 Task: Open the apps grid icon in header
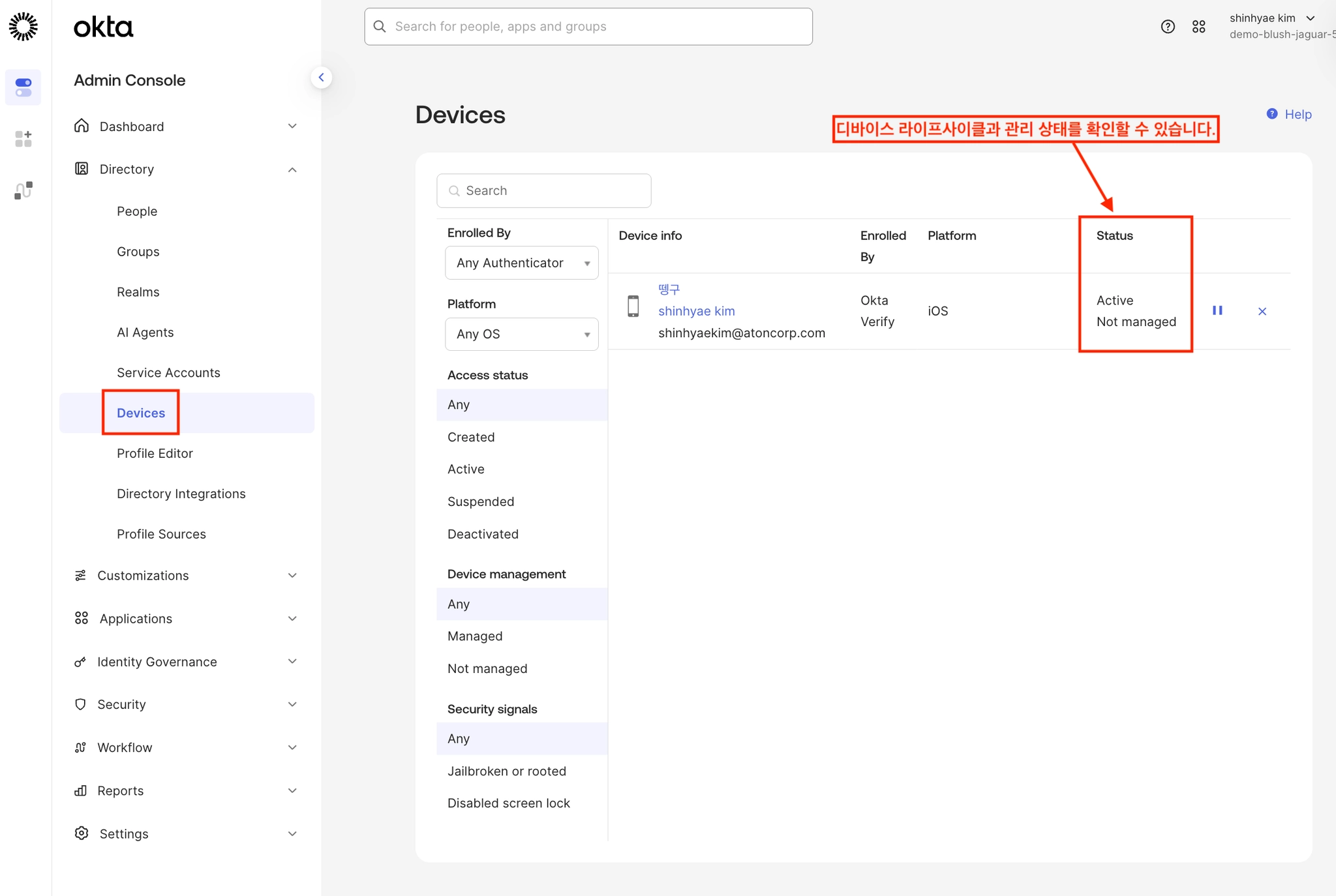coord(1198,27)
